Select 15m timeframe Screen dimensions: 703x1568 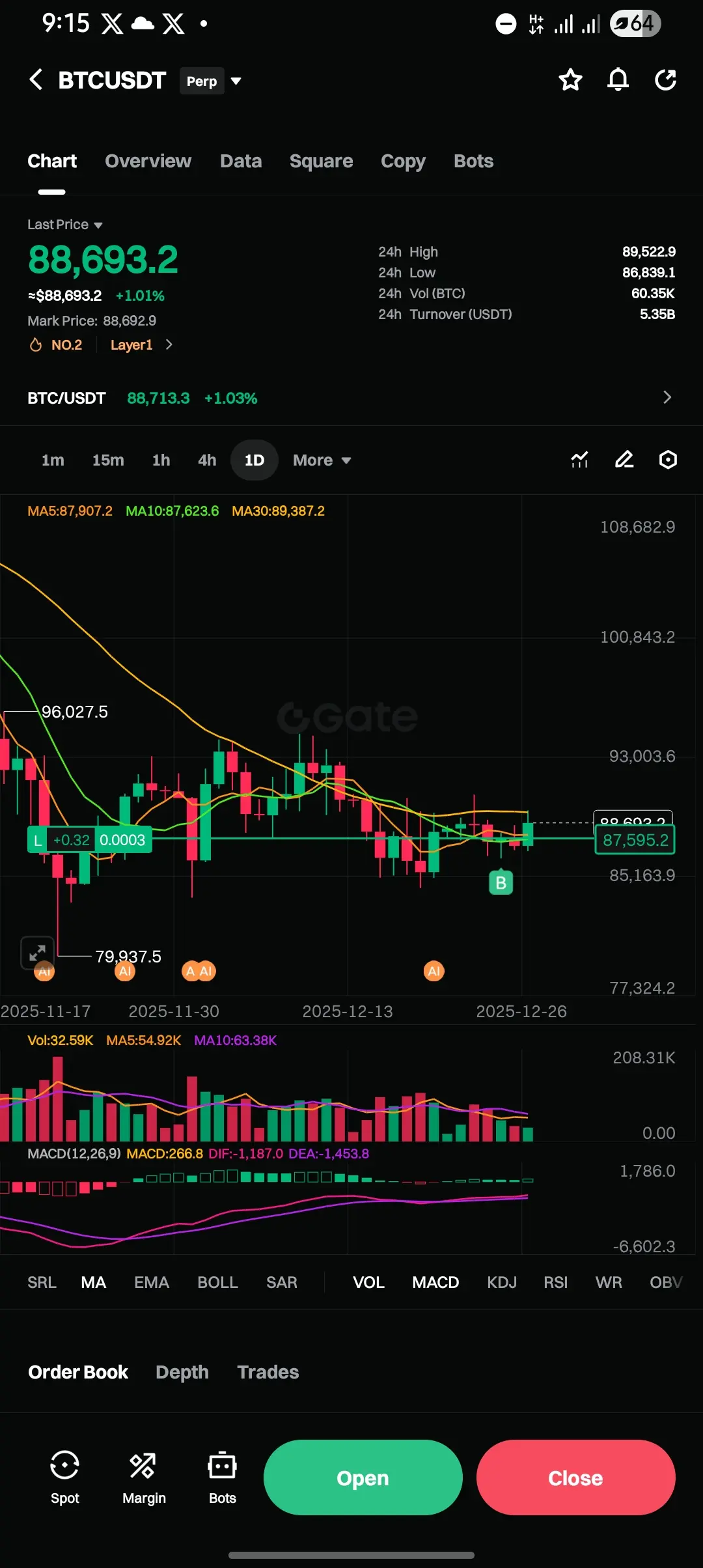pyautogui.click(x=108, y=460)
